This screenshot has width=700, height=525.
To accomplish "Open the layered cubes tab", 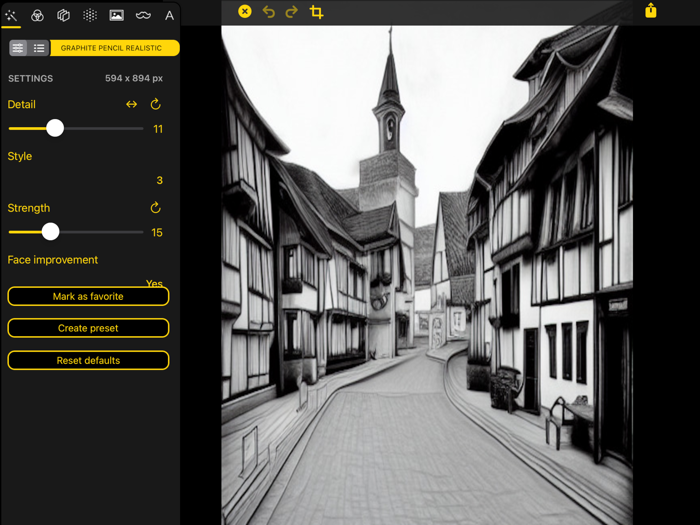I will tap(63, 16).
